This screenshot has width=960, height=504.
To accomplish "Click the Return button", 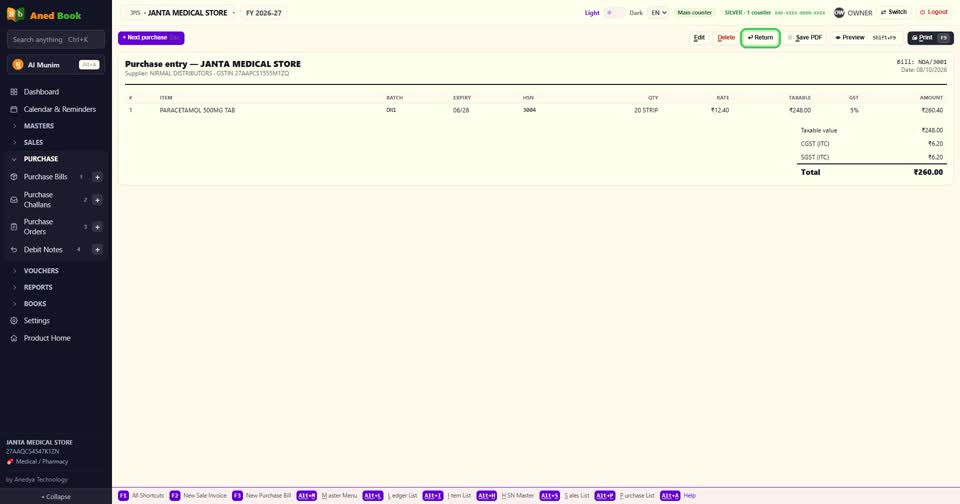I will [760, 38].
